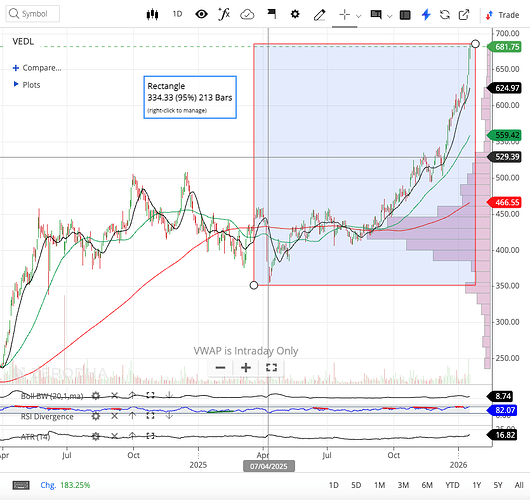
Task: Select the 5D range
Action: 356,485
